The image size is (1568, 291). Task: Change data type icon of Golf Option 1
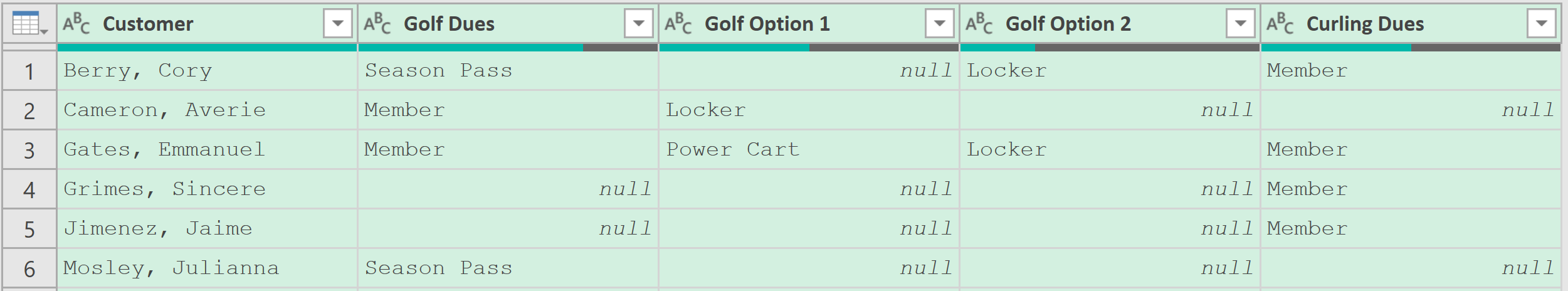pos(678,24)
